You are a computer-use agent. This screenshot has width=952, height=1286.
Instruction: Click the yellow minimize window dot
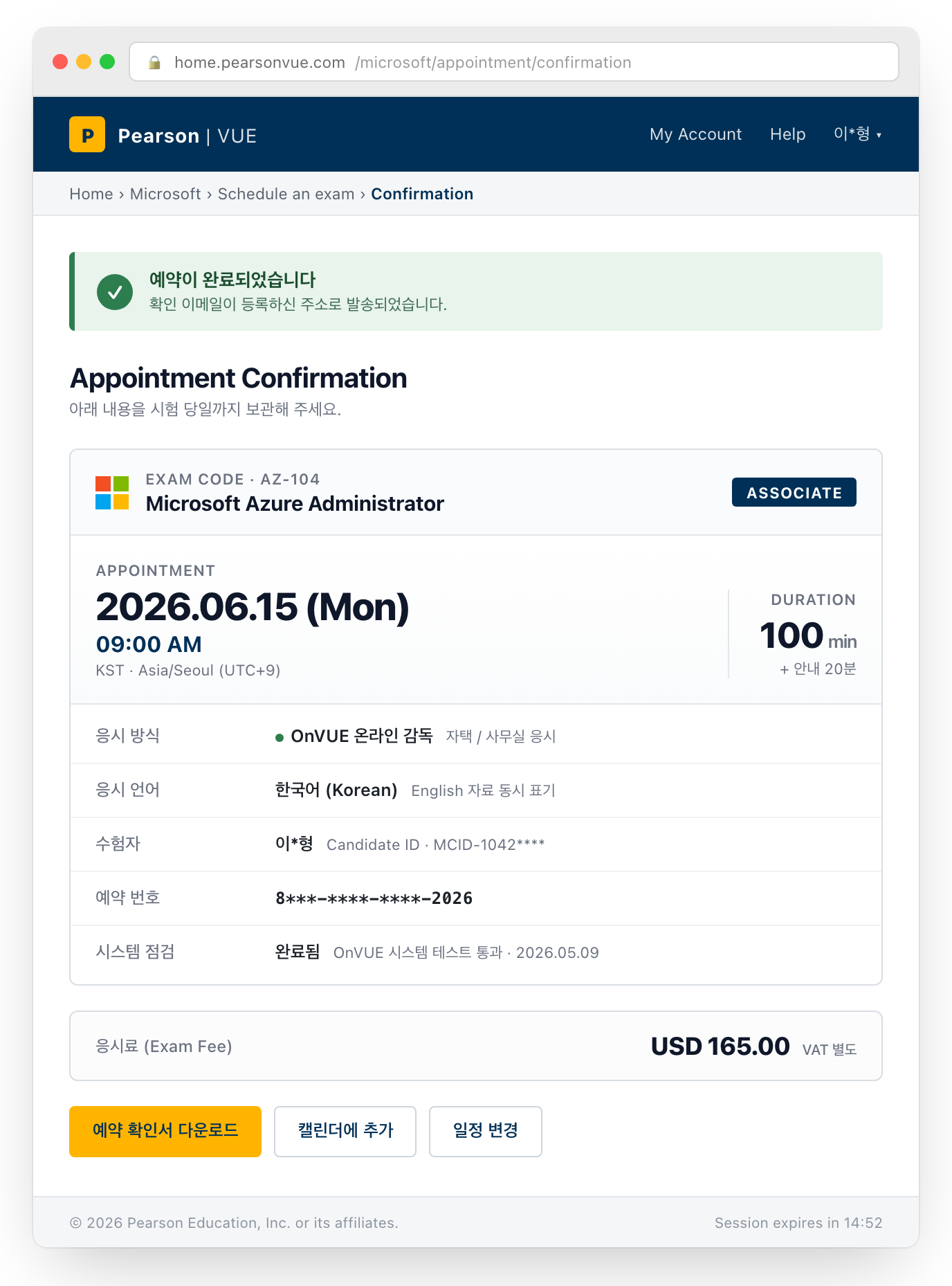pos(84,62)
